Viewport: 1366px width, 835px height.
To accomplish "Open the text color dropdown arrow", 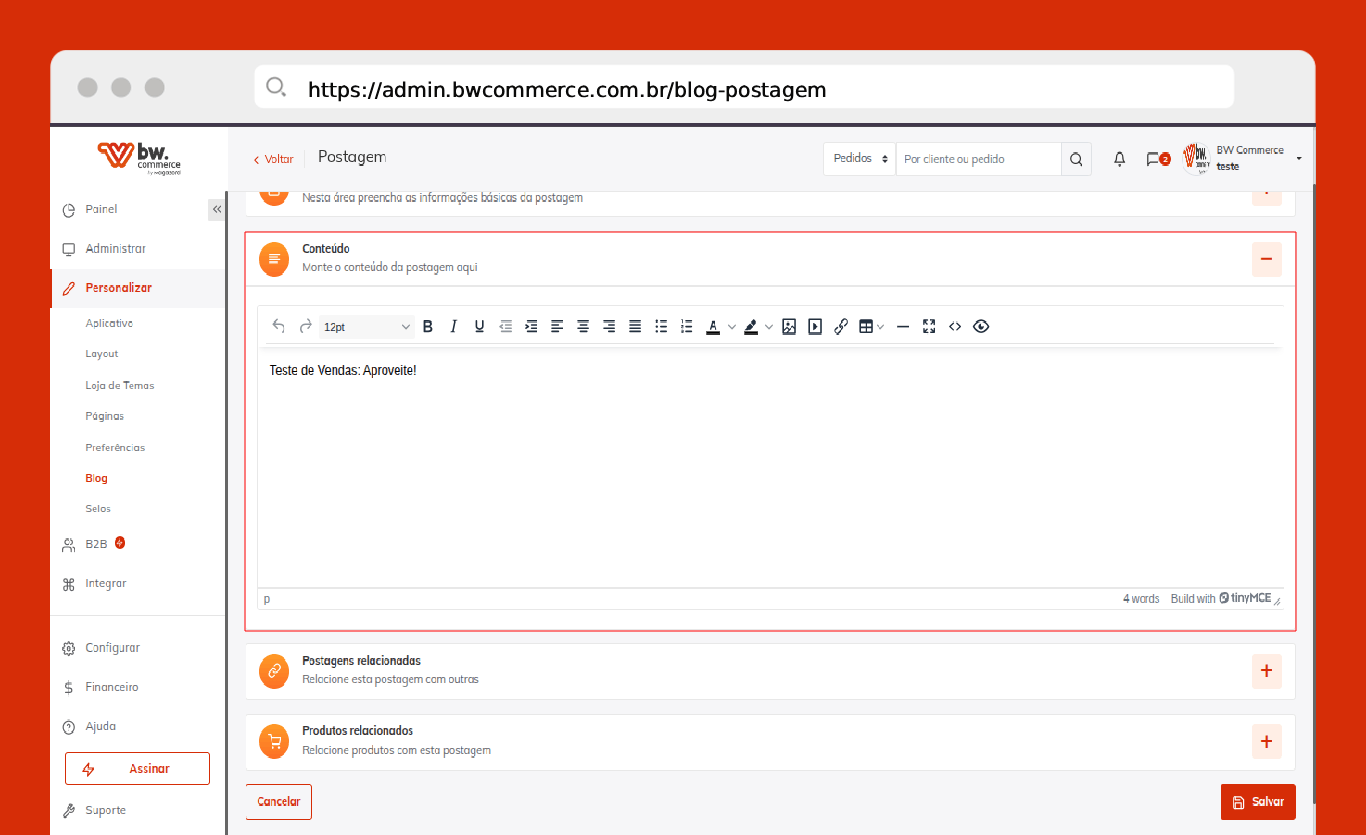I will click(x=732, y=326).
